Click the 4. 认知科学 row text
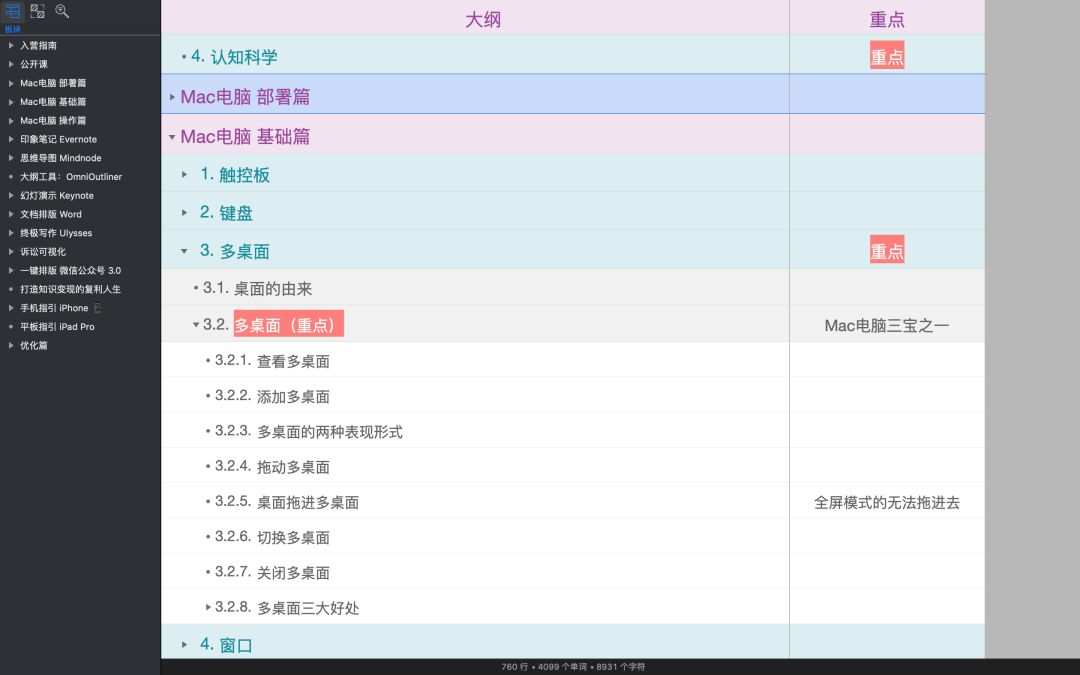The height and width of the screenshot is (675, 1080). click(234, 56)
